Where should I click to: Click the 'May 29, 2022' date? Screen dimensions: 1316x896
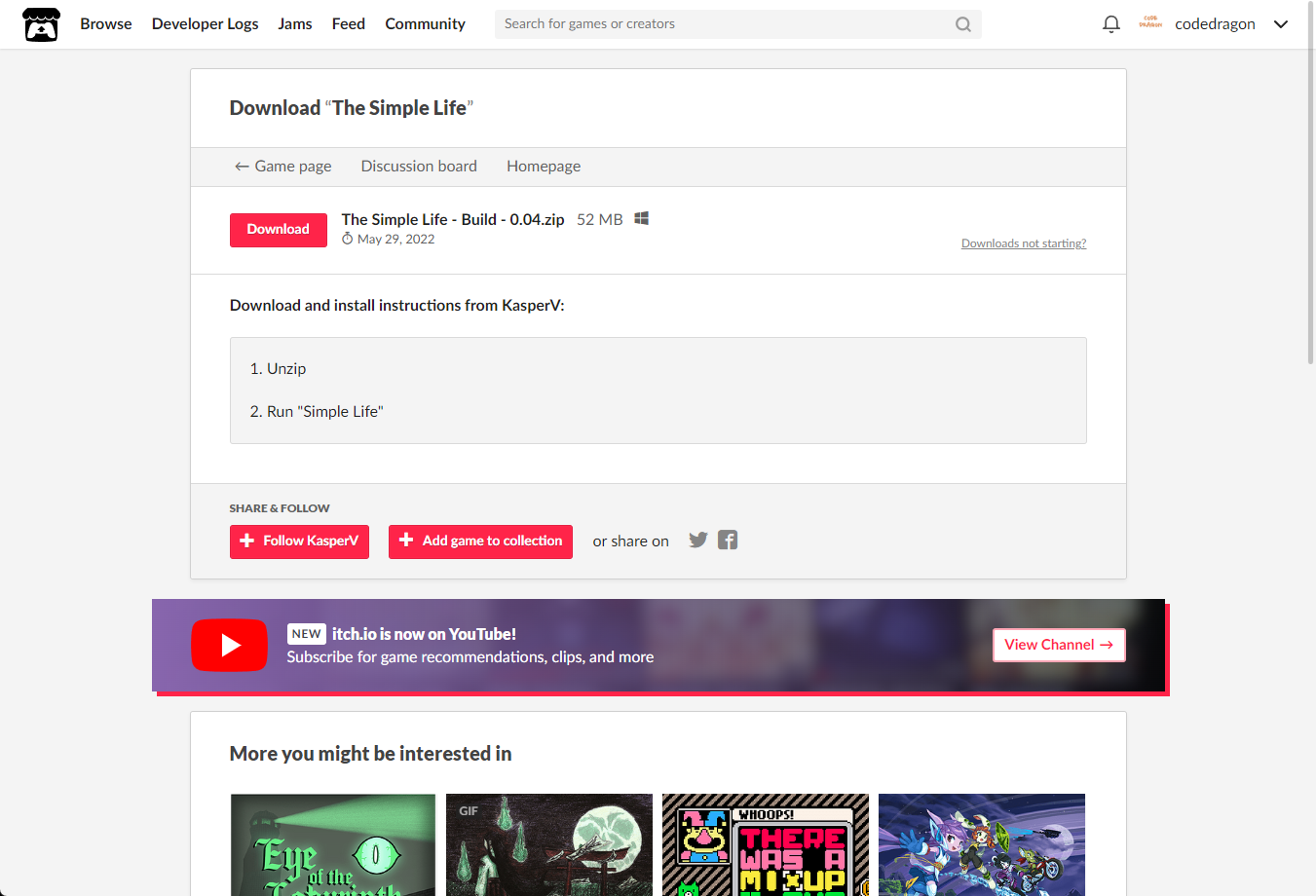point(395,240)
